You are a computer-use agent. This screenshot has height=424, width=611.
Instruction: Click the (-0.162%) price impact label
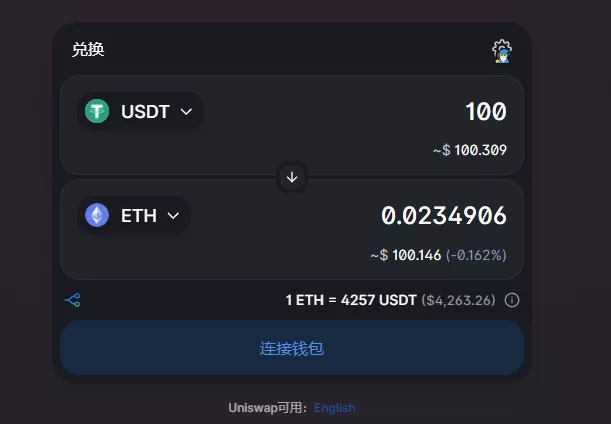(476, 255)
